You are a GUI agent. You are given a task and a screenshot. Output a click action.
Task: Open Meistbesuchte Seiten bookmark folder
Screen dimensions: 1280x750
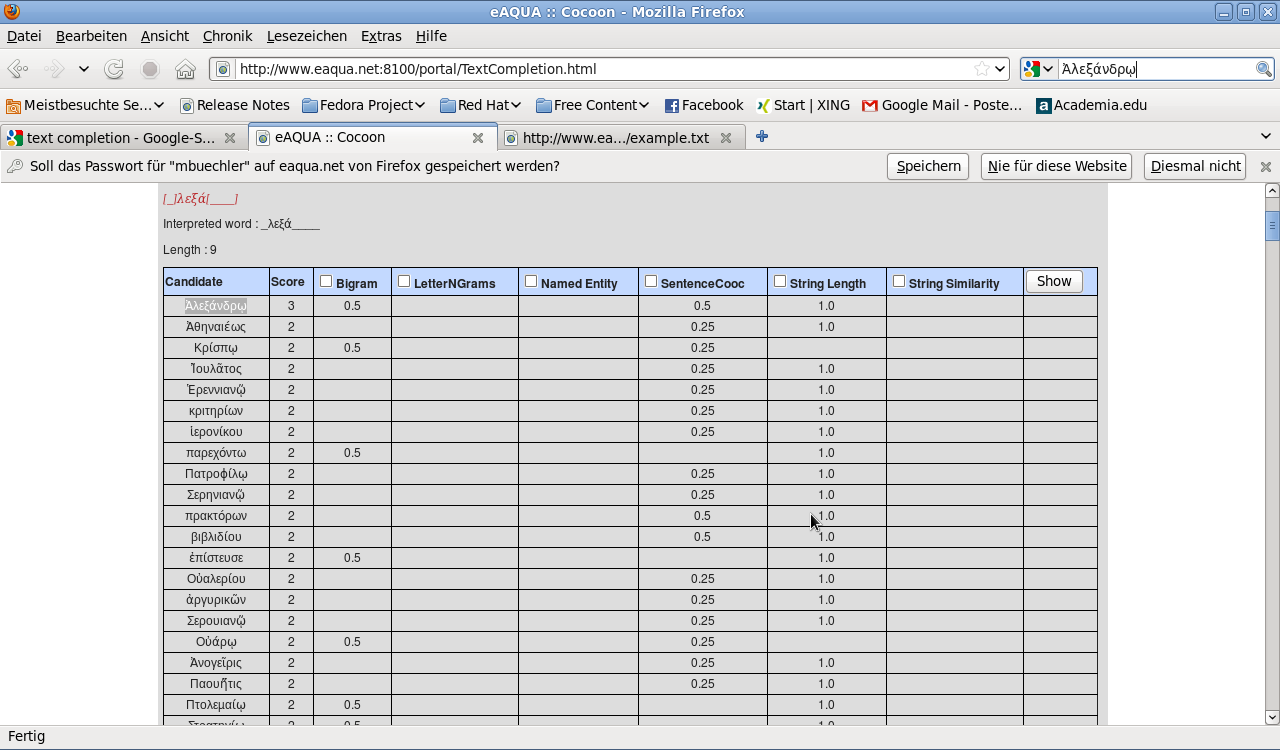85,105
